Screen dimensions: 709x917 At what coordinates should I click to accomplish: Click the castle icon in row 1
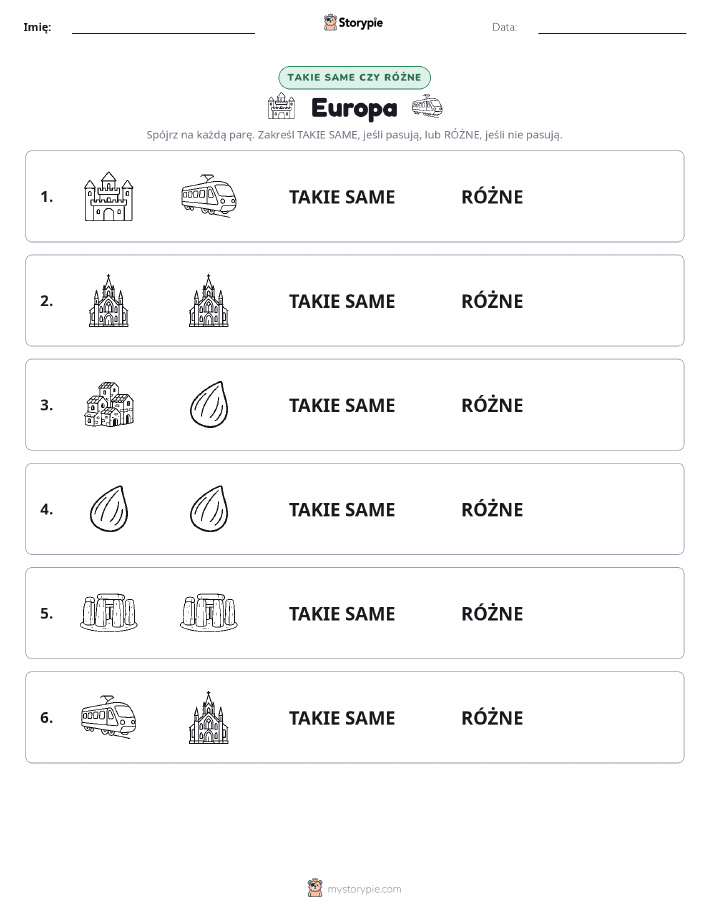click(x=109, y=196)
